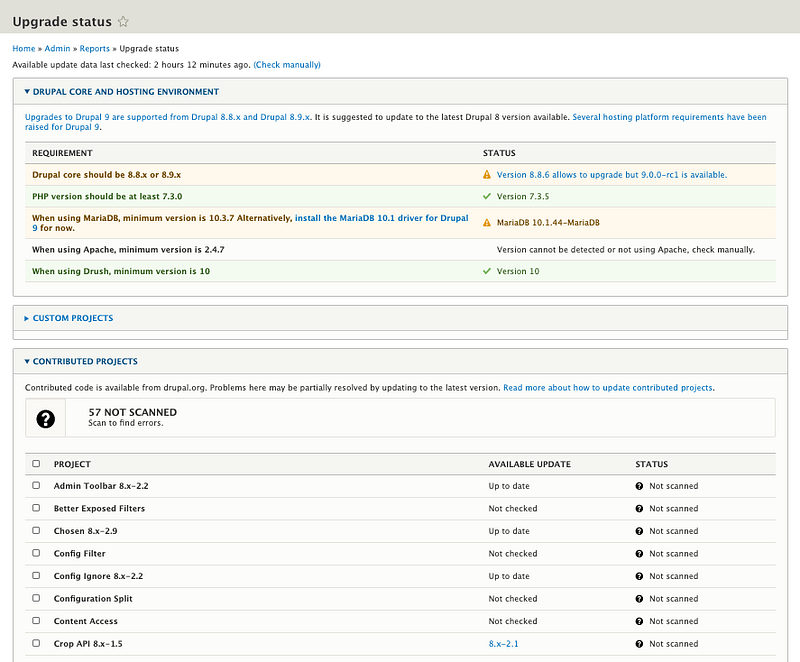The width and height of the screenshot is (800, 662).
Task: Click 'Config Filter' project name
Action: coord(80,553)
